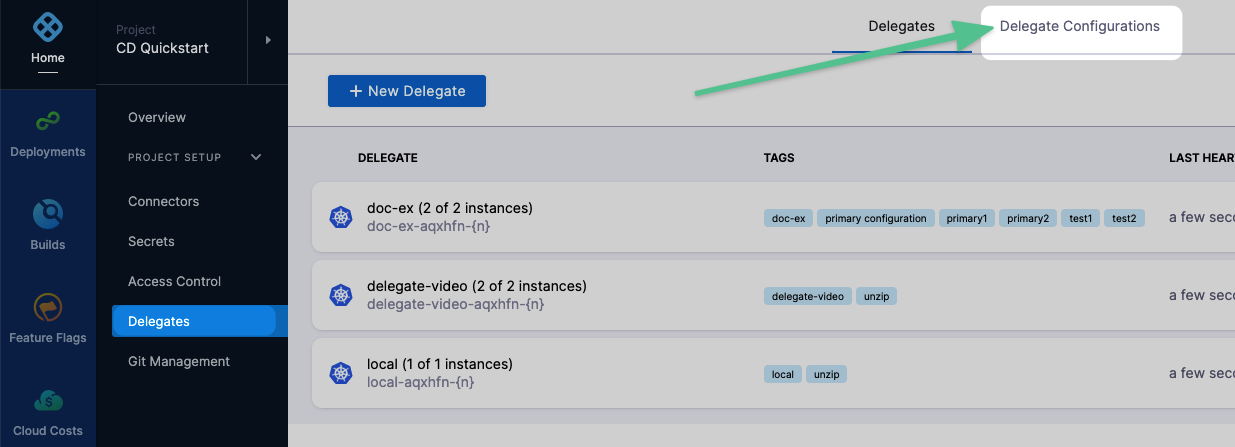Image resolution: width=1235 pixels, height=447 pixels.
Task: Click the TAGS column header
Action: coord(779,158)
